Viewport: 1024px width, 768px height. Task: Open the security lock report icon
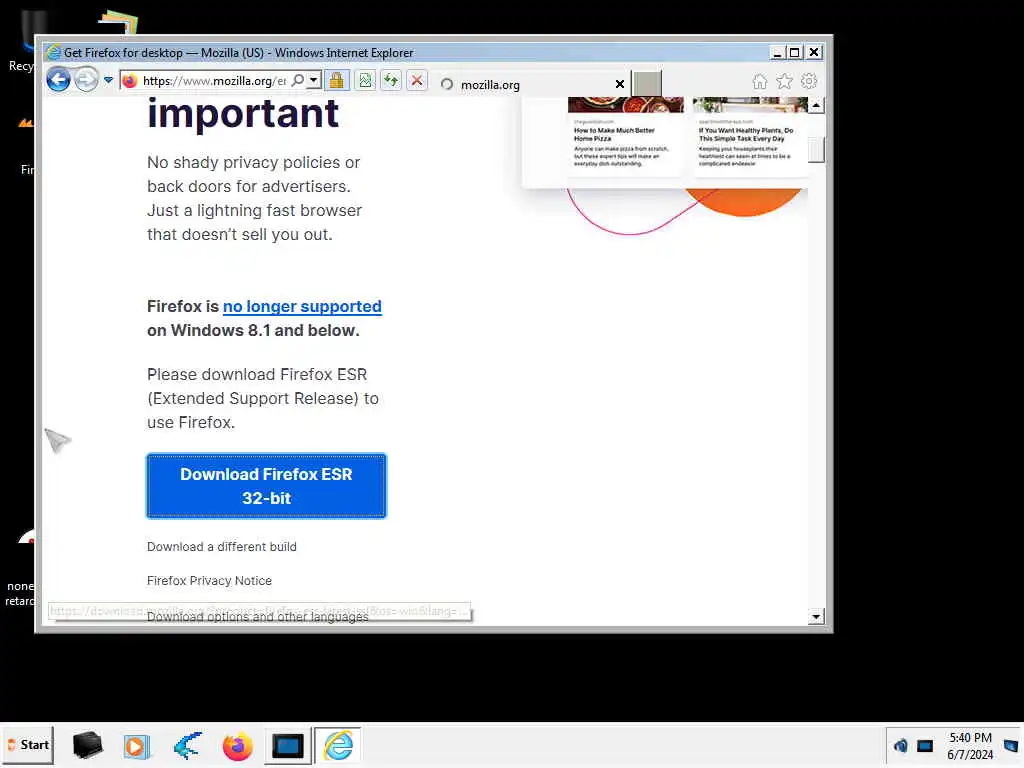336,80
